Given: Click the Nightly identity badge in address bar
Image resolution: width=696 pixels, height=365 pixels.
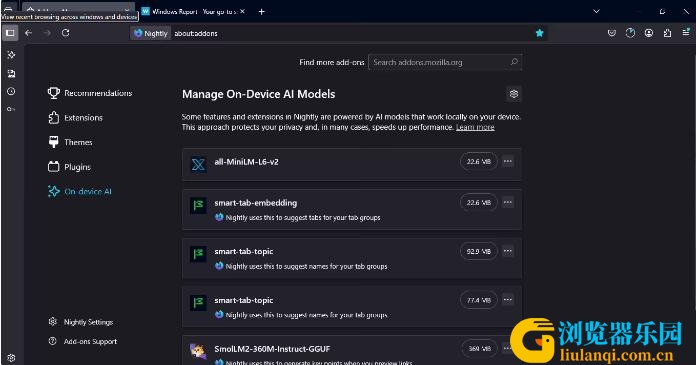Looking at the screenshot, I should [x=150, y=33].
